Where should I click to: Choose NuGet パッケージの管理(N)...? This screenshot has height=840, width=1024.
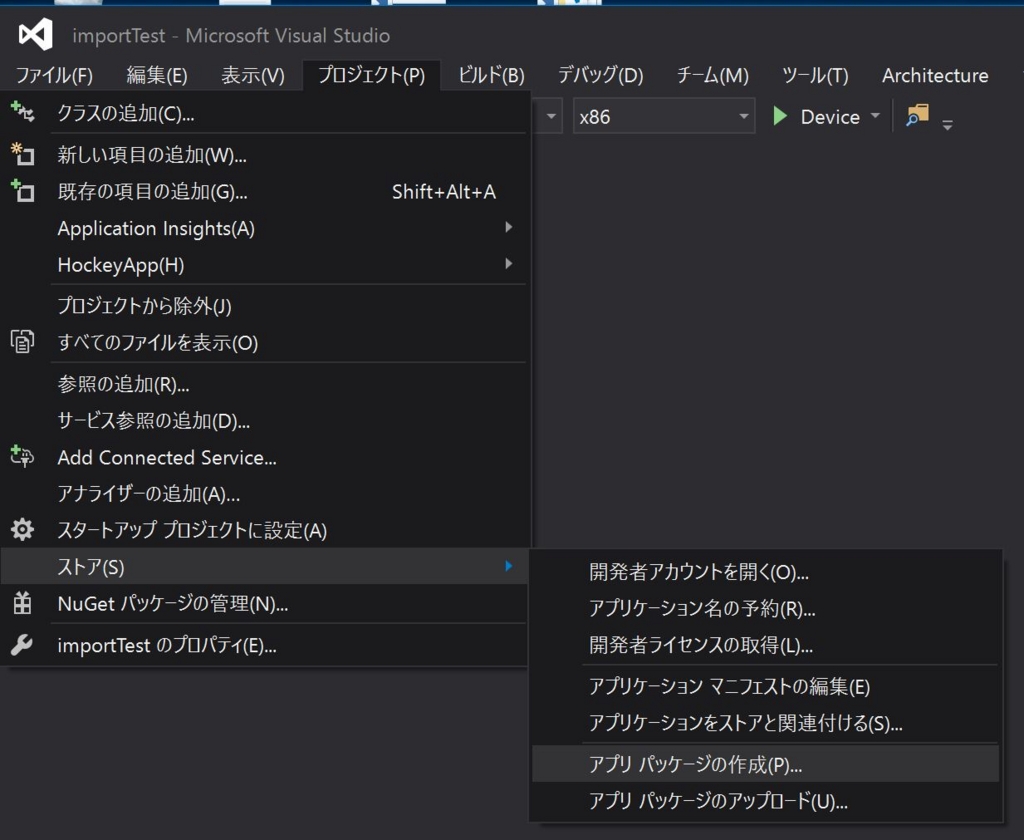coord(264,603)
